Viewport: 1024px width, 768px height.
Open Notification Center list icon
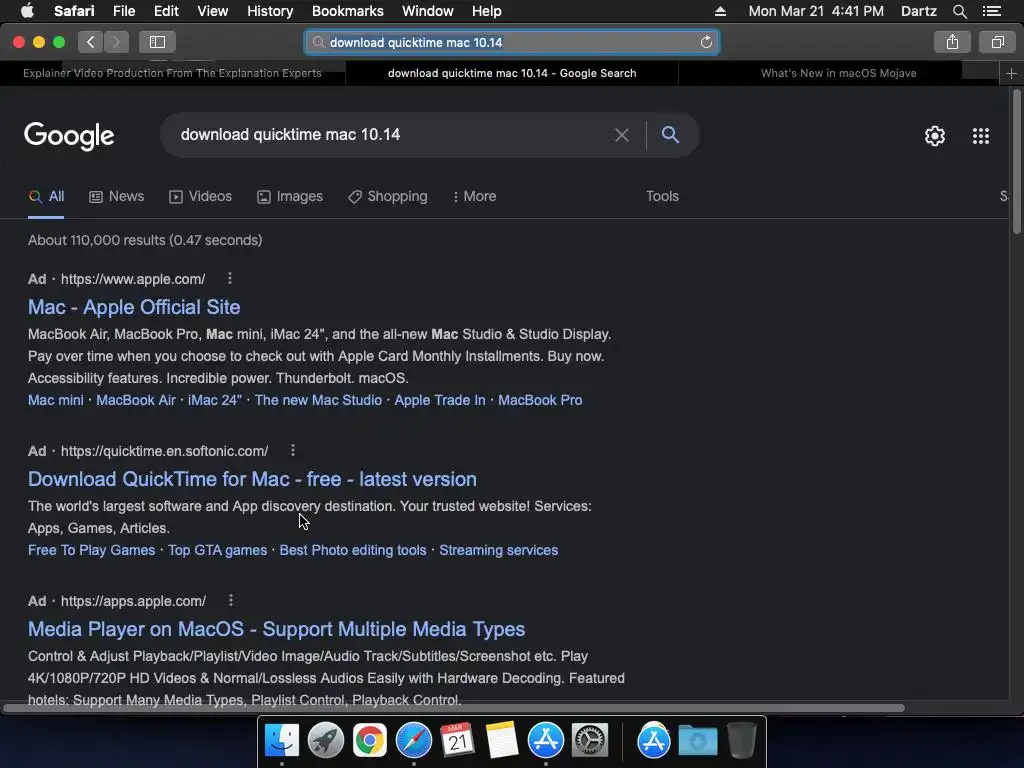click(991, 11)
